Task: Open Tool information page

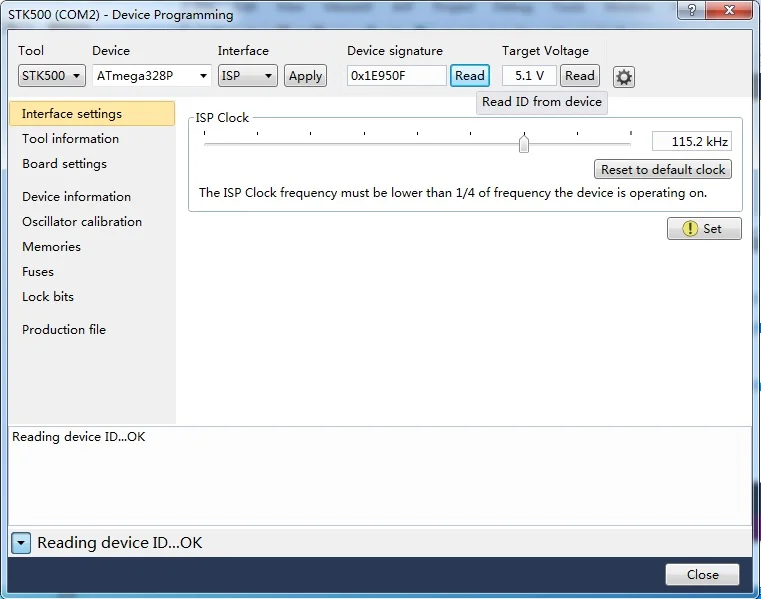Action: 70,139
